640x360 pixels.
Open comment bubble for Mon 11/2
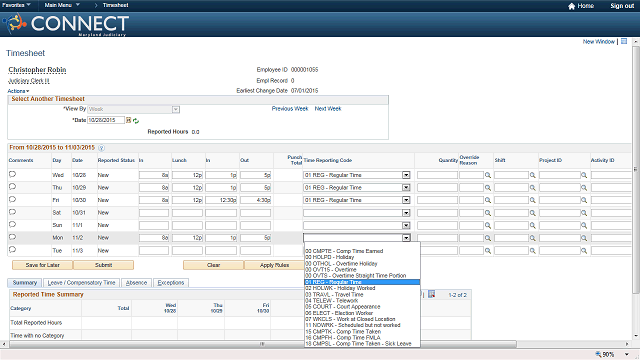[12, 237]
